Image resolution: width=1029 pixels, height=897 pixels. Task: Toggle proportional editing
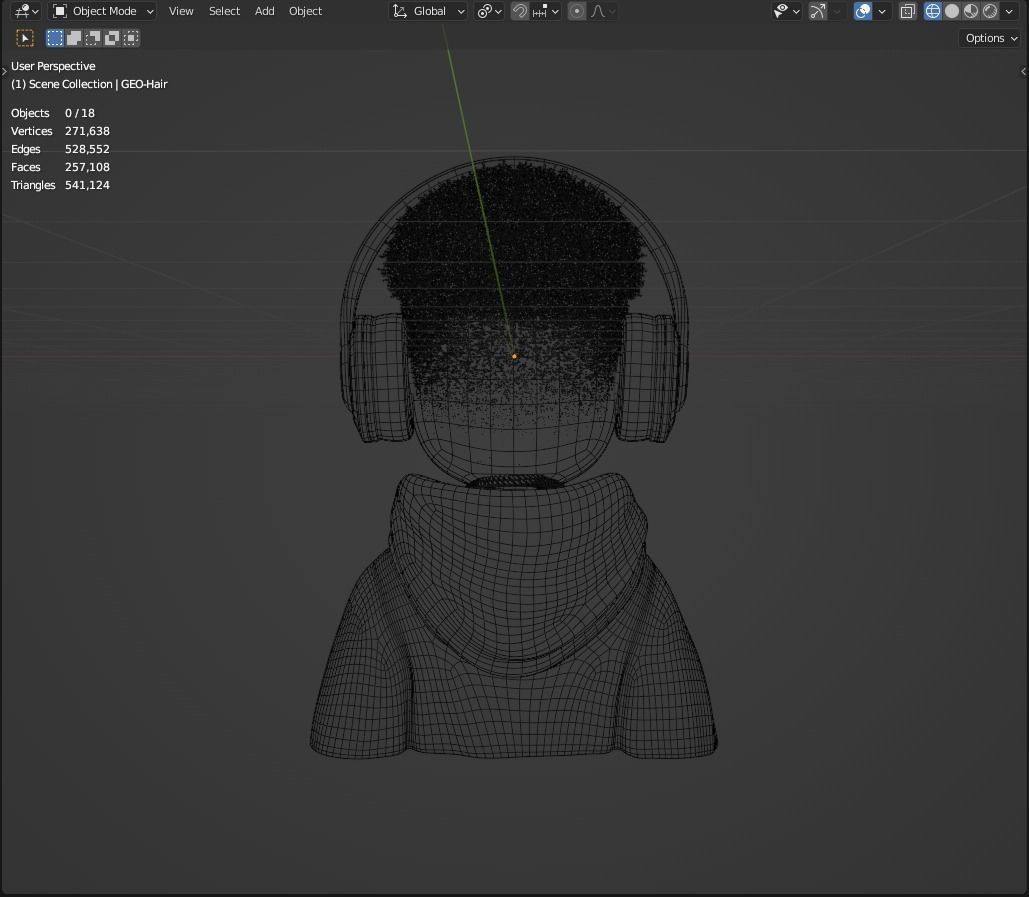(577, 11)
